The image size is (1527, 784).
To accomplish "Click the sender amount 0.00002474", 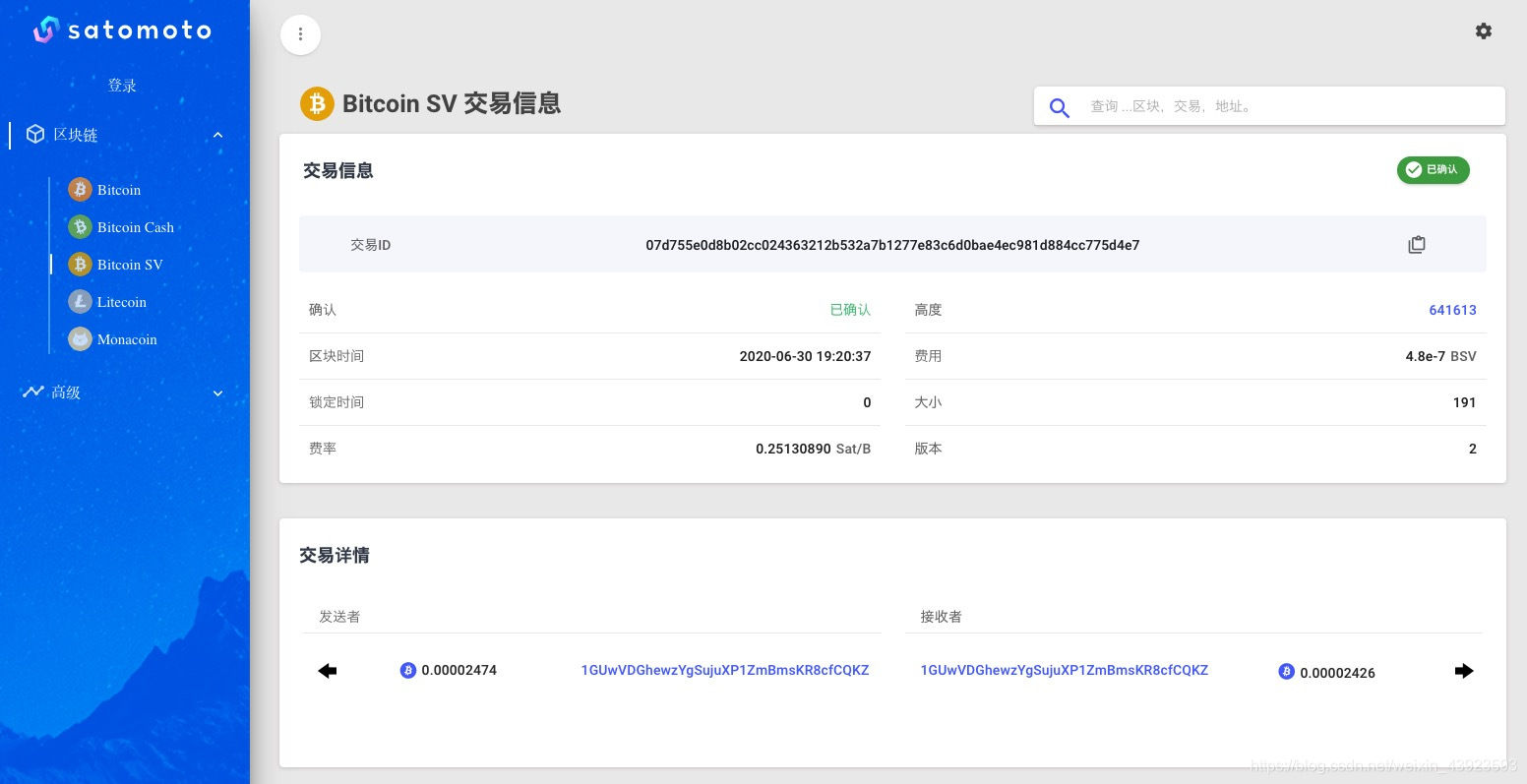I will point(458,670).
